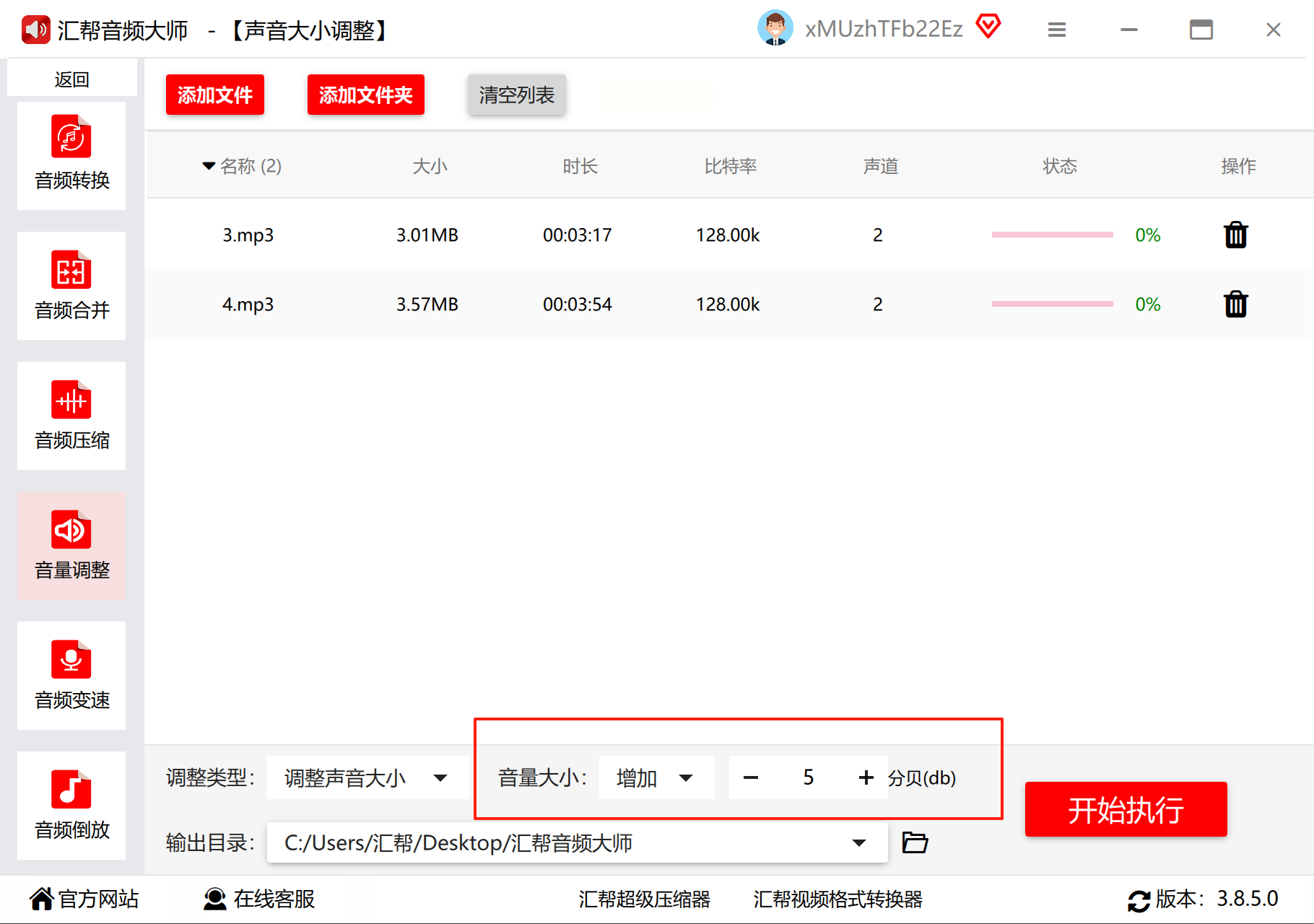The image size is (1314, 924).
Task: Open the 音频合并 audio merge tool
Action: [71, 286]
